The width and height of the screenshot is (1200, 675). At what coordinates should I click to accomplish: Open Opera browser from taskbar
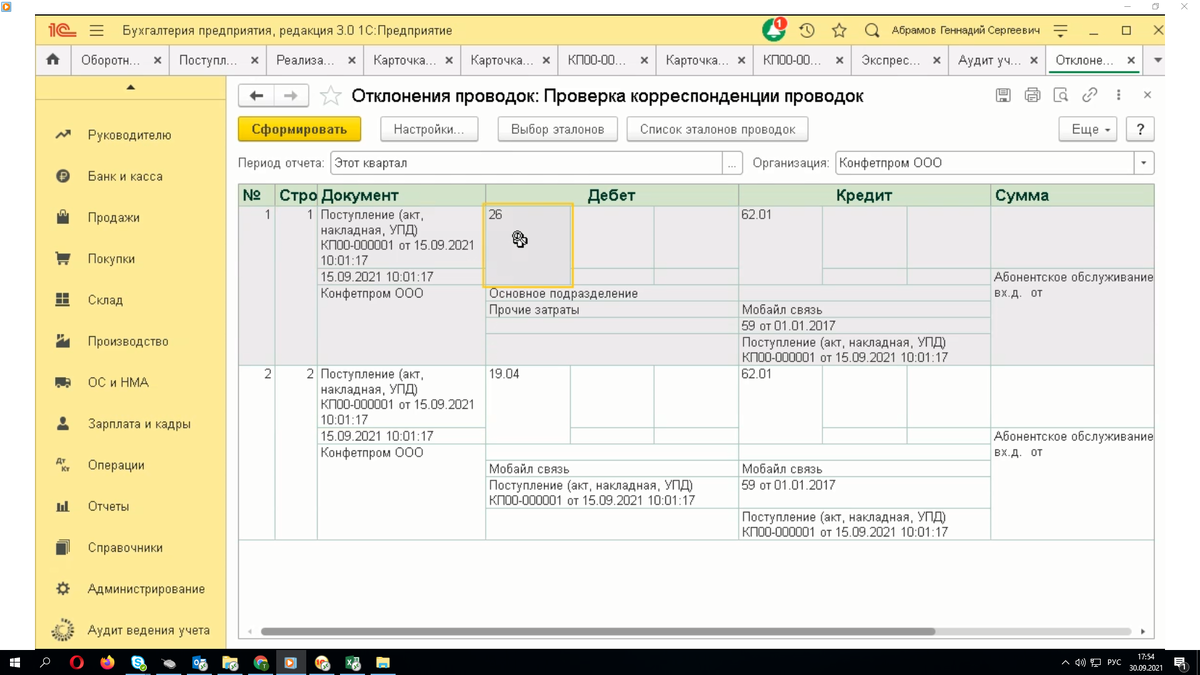point(77,662)
